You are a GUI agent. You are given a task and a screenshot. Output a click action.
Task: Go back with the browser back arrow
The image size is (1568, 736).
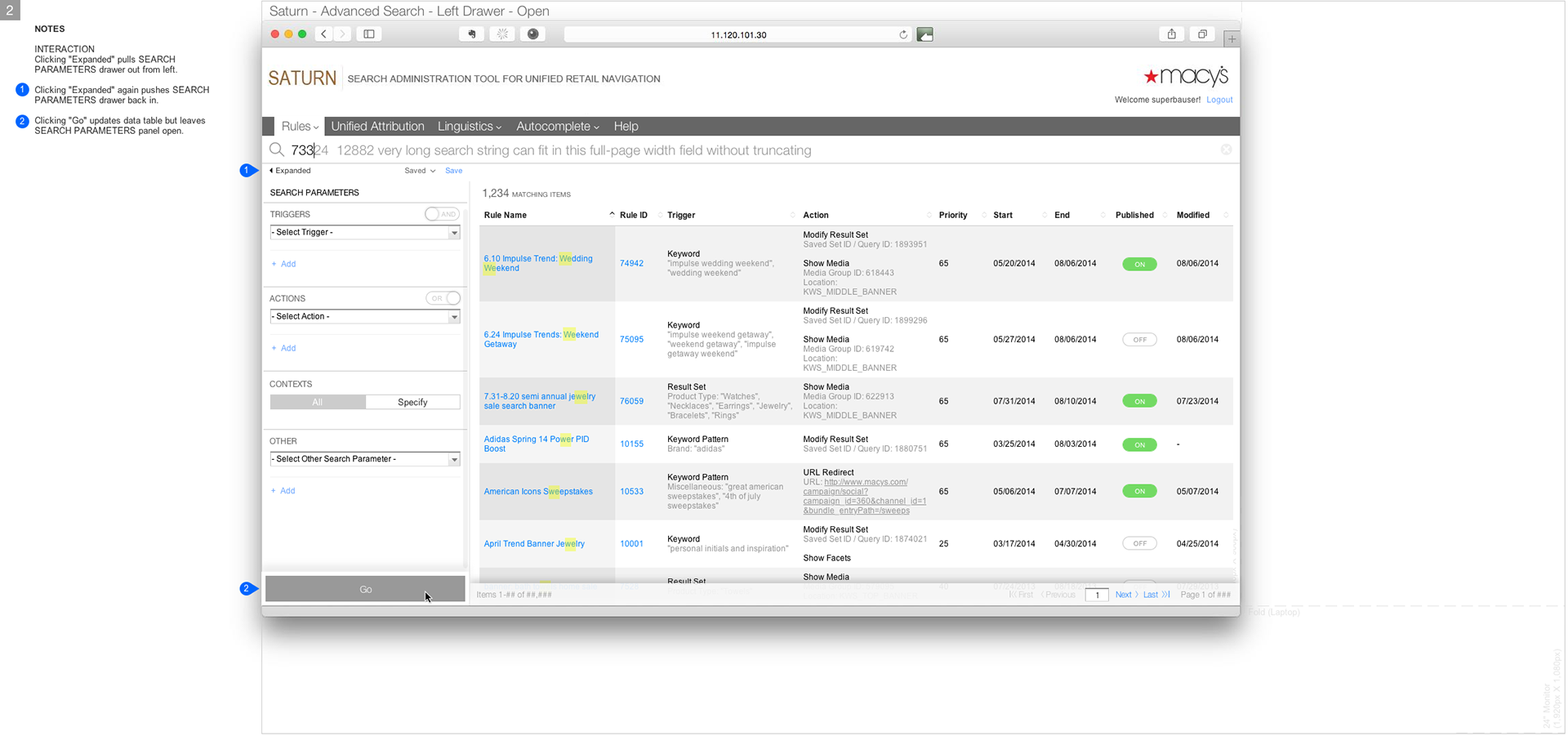324,34
